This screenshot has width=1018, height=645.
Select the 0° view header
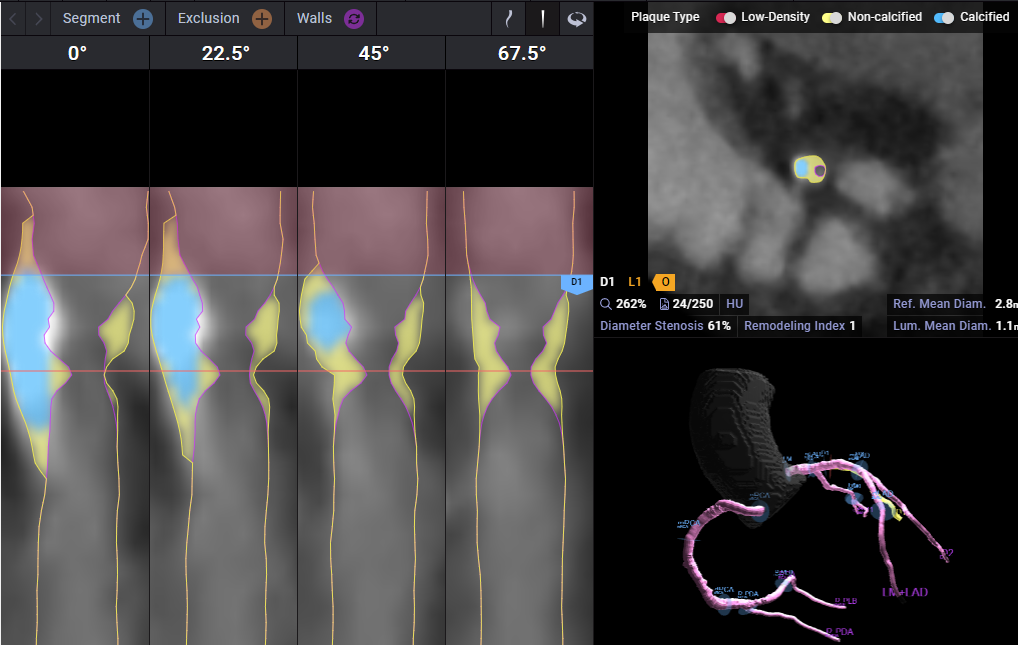[76, 53]
